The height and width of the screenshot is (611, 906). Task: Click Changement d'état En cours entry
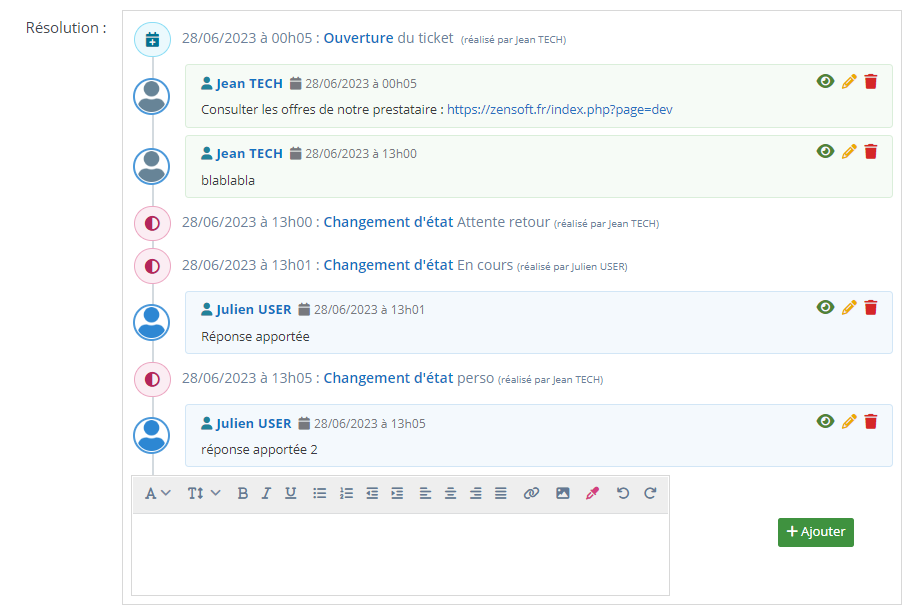pyautogui.click(x=404, y=265)
